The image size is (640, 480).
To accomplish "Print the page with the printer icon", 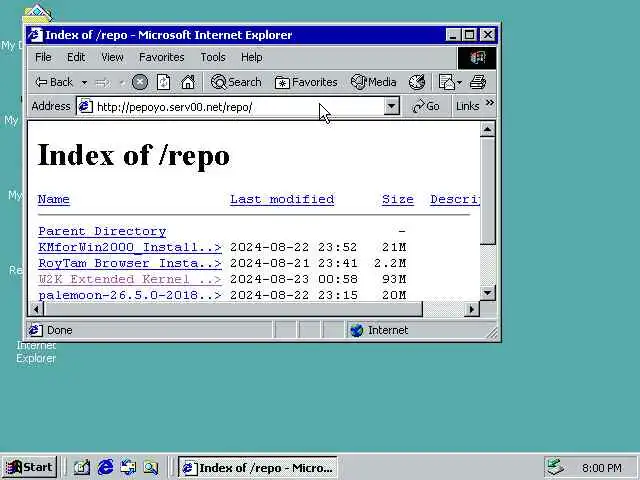I will tap(478, 82).
